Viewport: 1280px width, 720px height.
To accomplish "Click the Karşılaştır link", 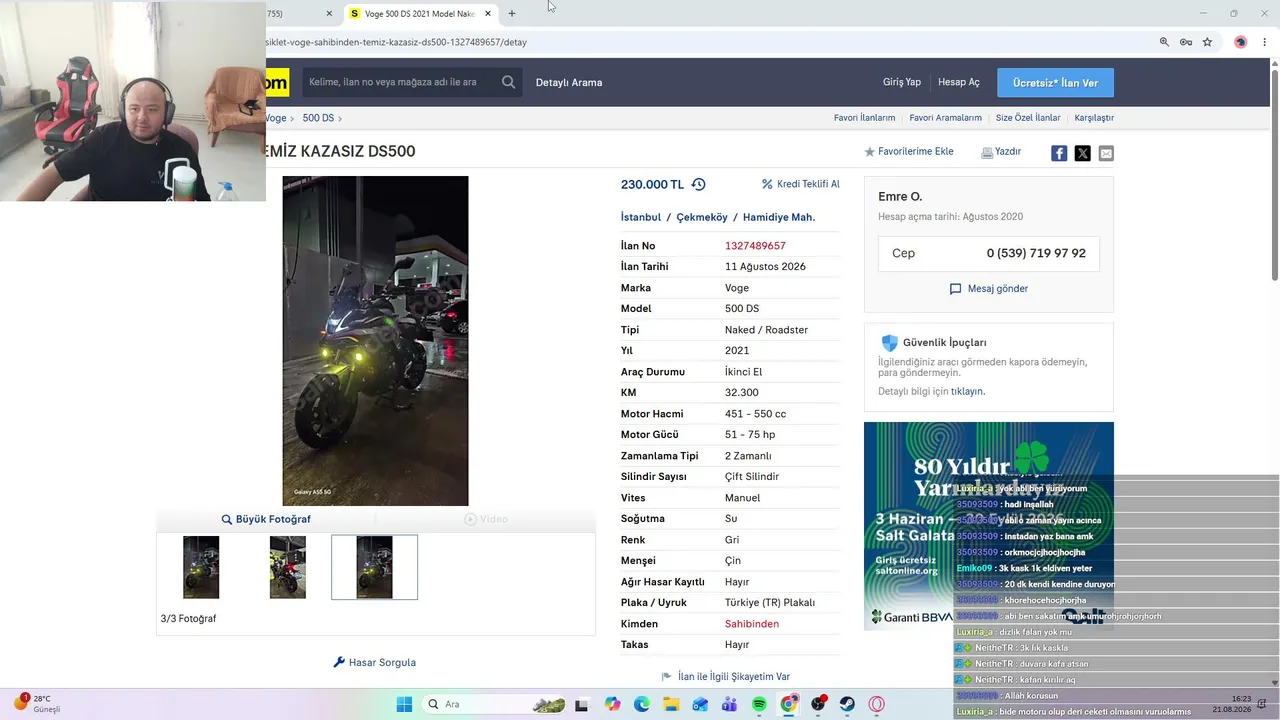I will coord(1094,118).
